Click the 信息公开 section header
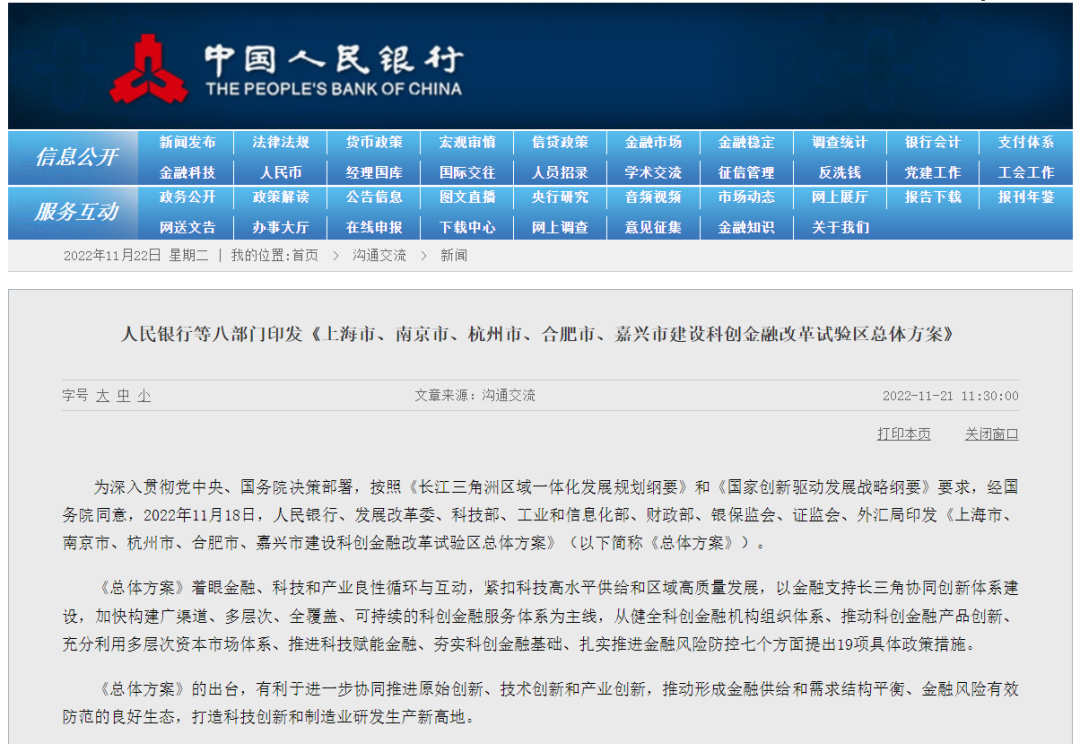The height and width of the screenshot is (744, 1080). 76,157
